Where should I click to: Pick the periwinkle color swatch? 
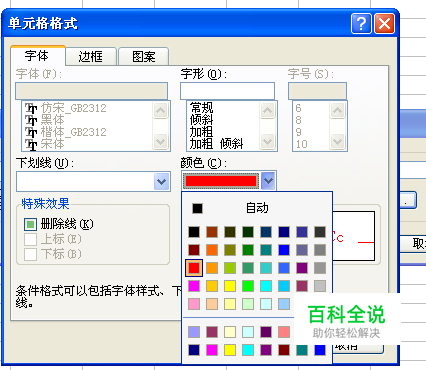tap(194, 332)
